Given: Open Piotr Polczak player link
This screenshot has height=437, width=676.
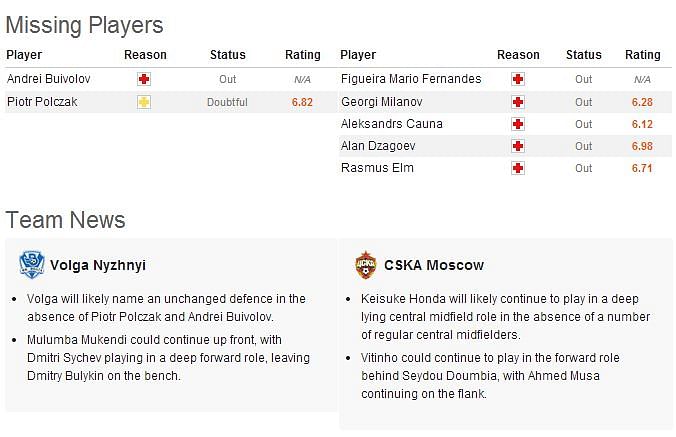Looking at the screenshot, I should pyautogui.click(x=42, y=102).
